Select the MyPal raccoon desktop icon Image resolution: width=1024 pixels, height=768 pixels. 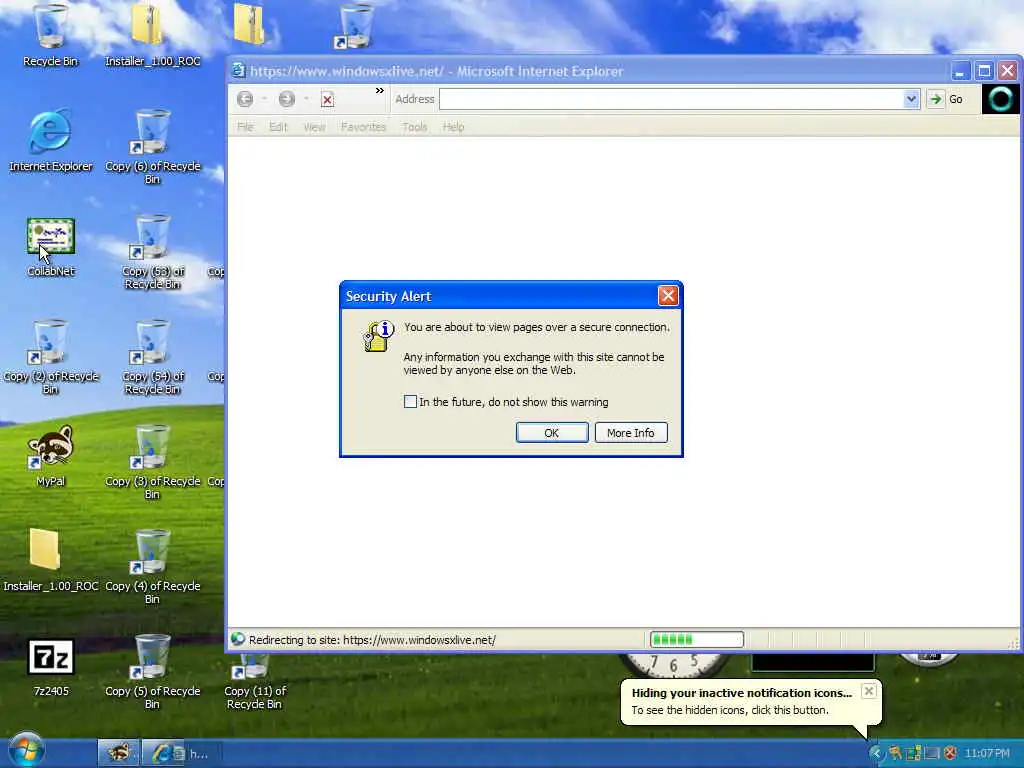pyautogui.click(x=50, y=456)
